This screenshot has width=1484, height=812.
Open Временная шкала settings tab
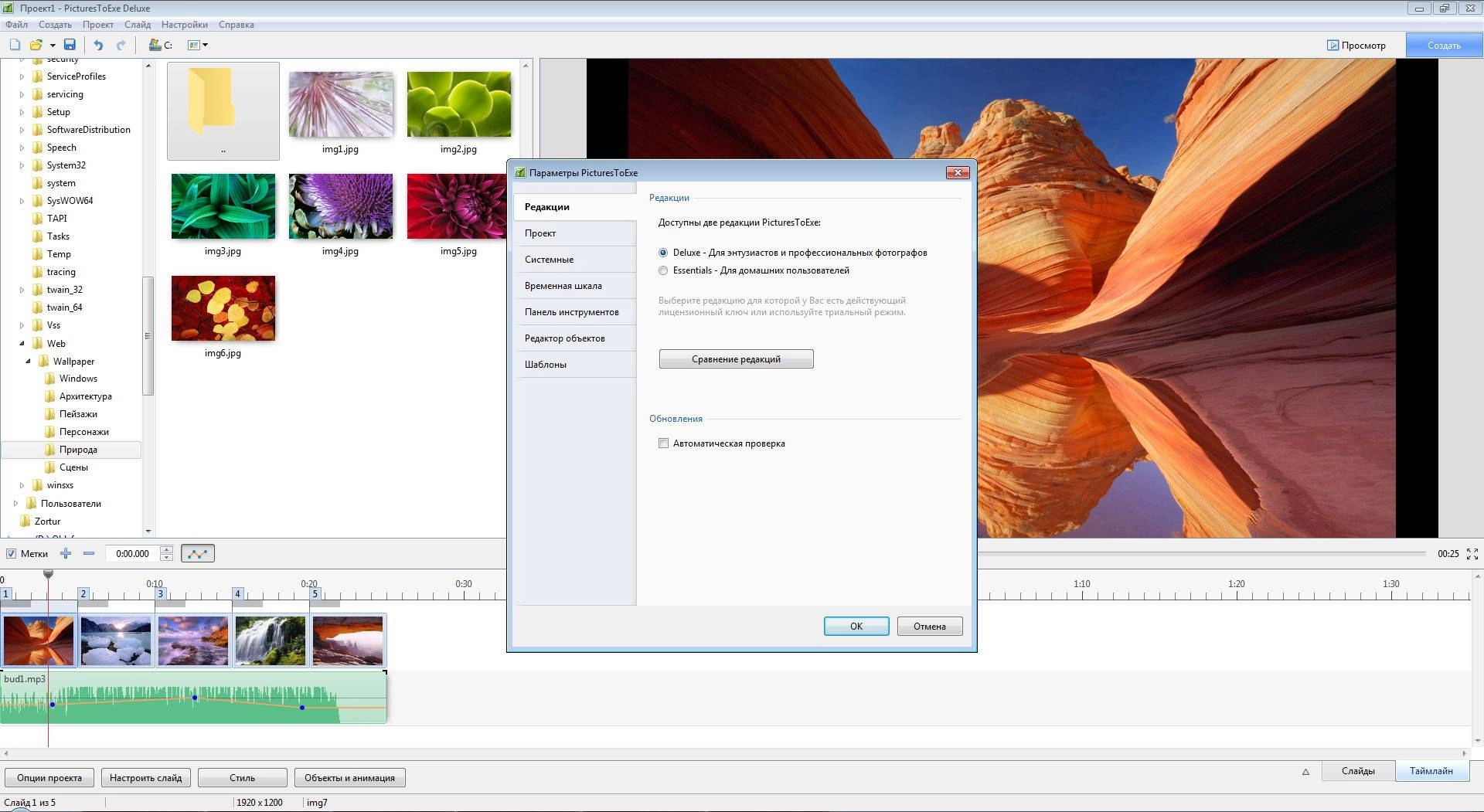pos(575,286)
